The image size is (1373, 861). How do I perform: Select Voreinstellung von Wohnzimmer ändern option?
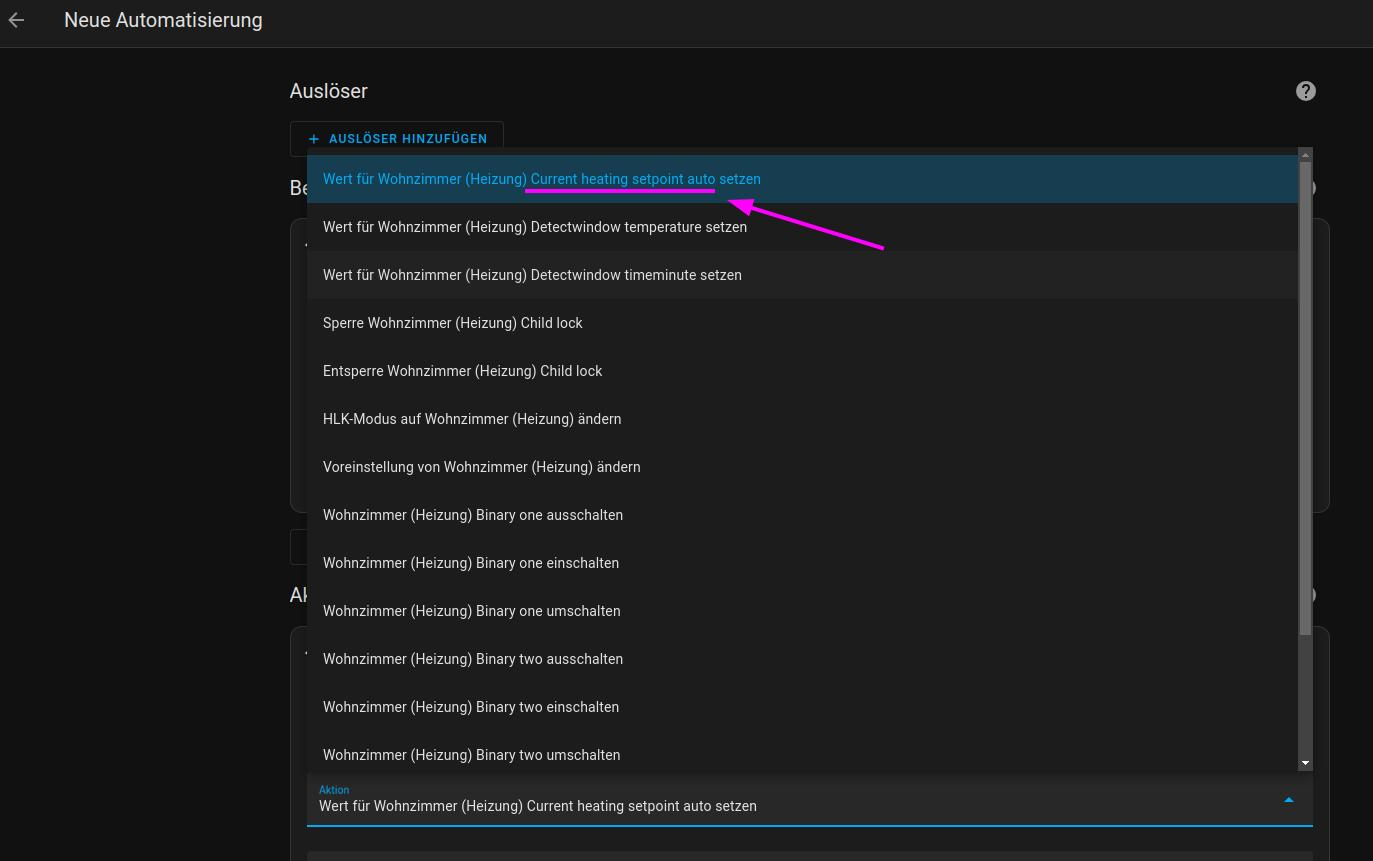[x=481, y=467]
